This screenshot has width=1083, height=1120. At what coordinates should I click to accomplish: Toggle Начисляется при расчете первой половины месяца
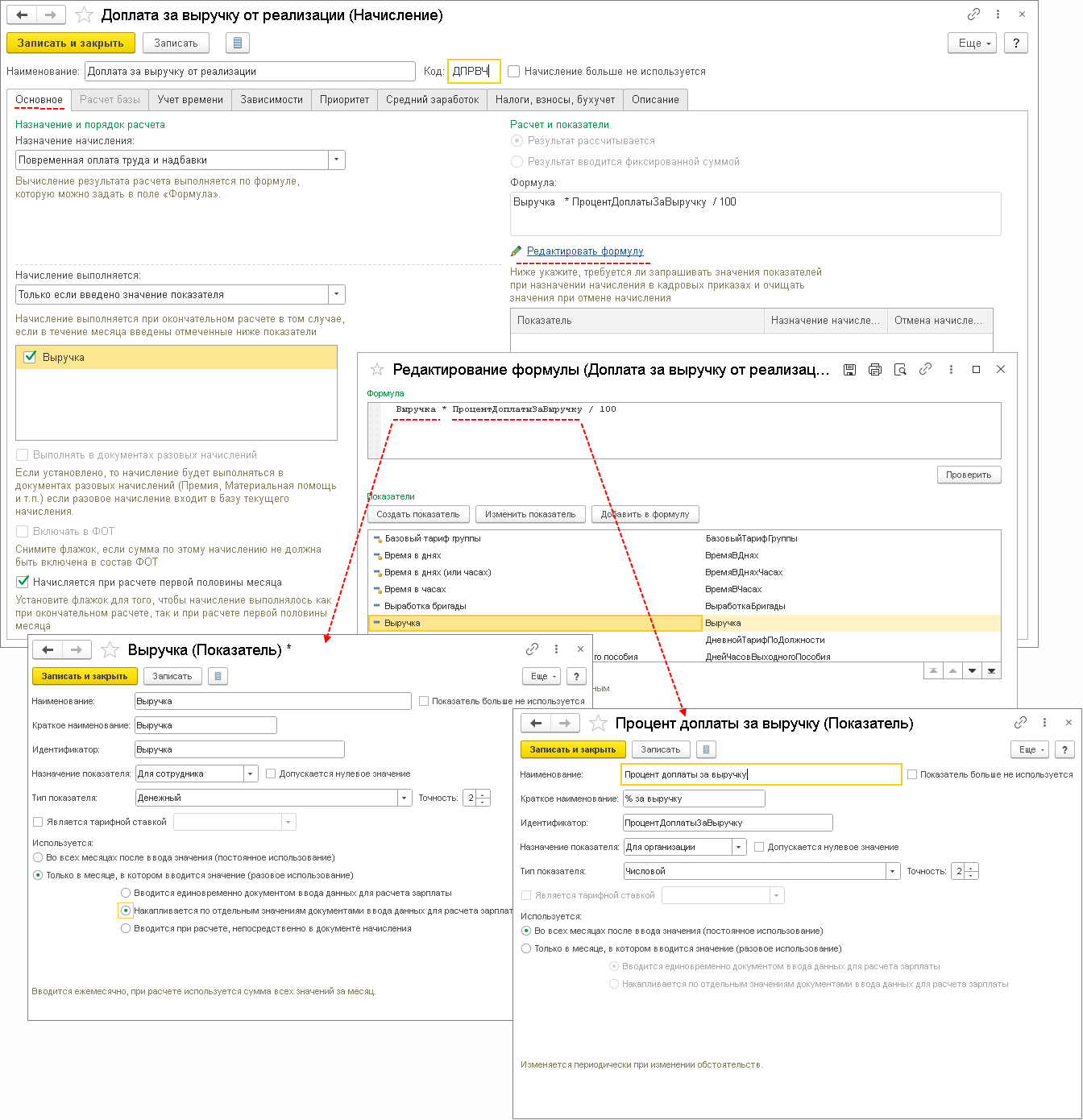coord(23,582)
